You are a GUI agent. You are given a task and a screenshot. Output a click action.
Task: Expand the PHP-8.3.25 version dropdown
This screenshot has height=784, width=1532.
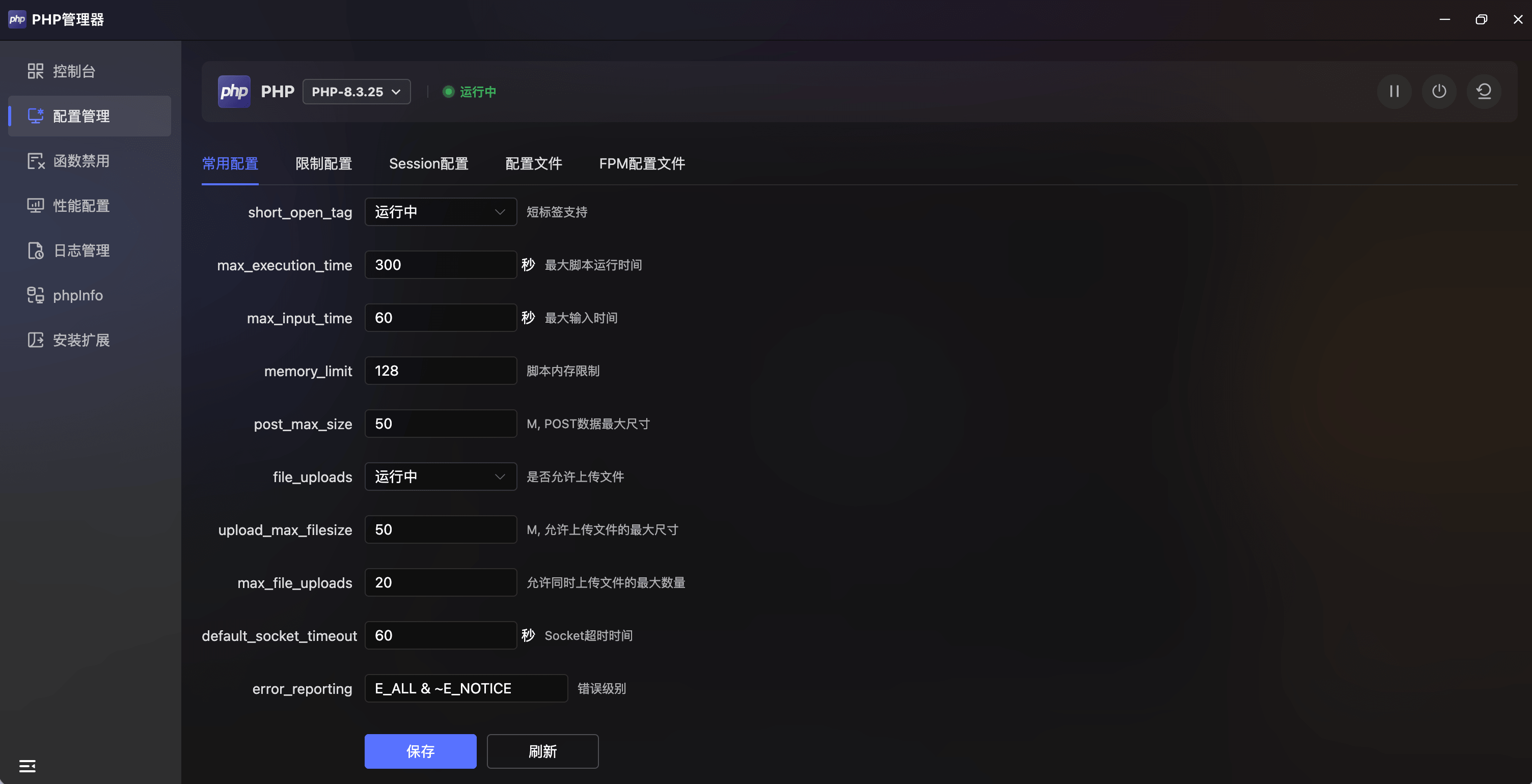[x=356, y=92]
